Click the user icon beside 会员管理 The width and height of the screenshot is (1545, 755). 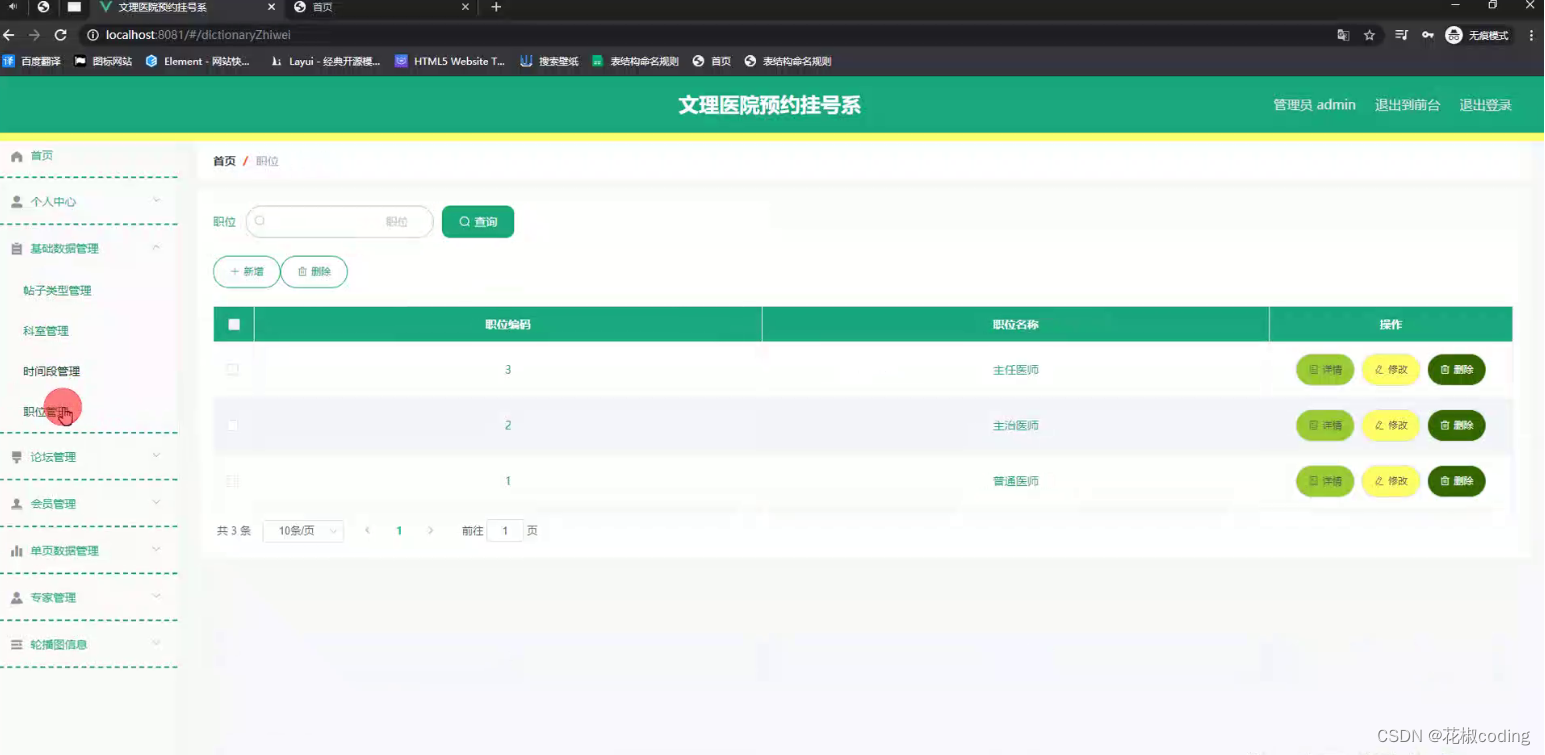click(x=16, y=504)
